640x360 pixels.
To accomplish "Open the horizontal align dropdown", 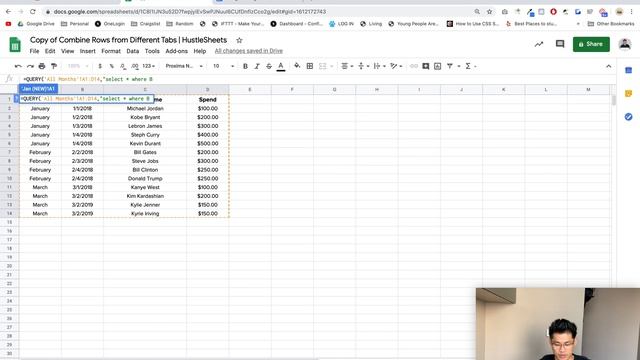I will tap(347, 66).
